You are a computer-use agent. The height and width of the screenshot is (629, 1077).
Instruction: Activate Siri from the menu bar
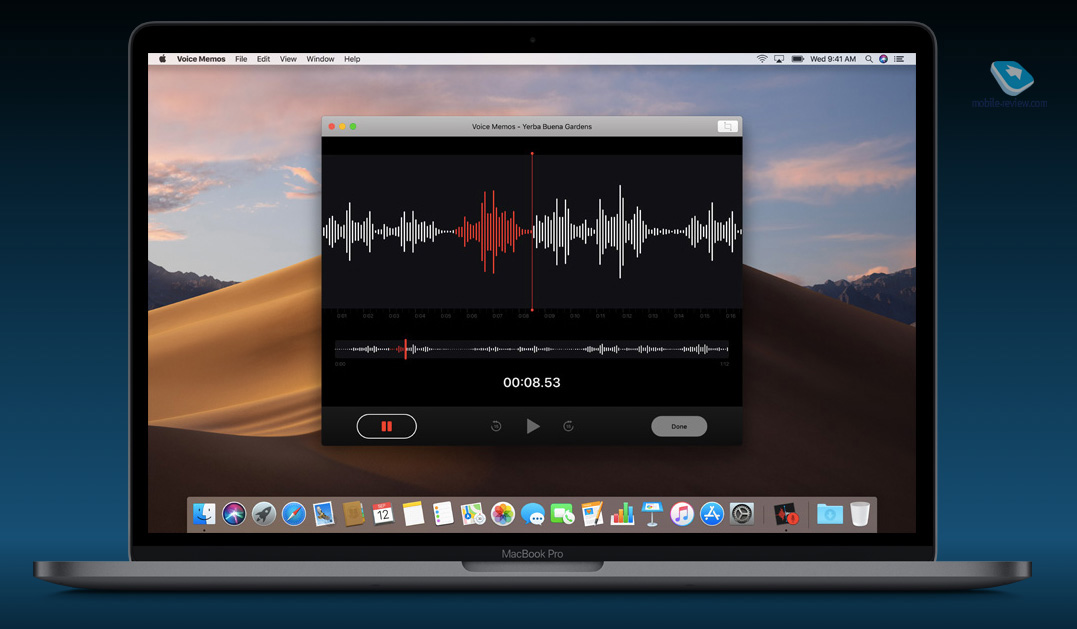pos(883,59)
